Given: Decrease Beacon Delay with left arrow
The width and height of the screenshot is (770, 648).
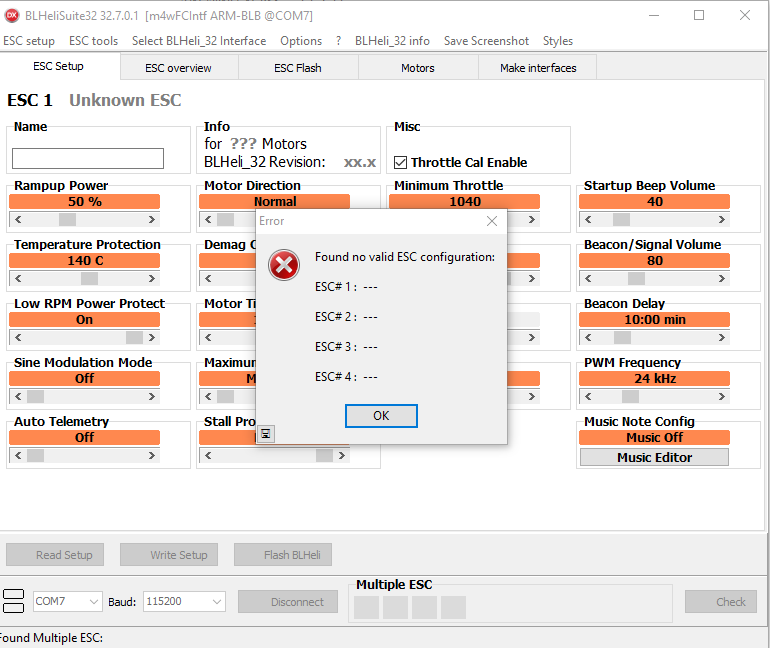Looking at the screenshot, I should pyautogui.click(x=588, y=337).
